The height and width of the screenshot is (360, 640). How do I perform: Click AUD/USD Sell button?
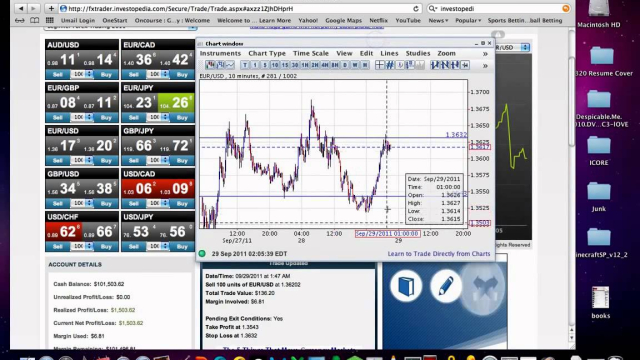(58, 75)
